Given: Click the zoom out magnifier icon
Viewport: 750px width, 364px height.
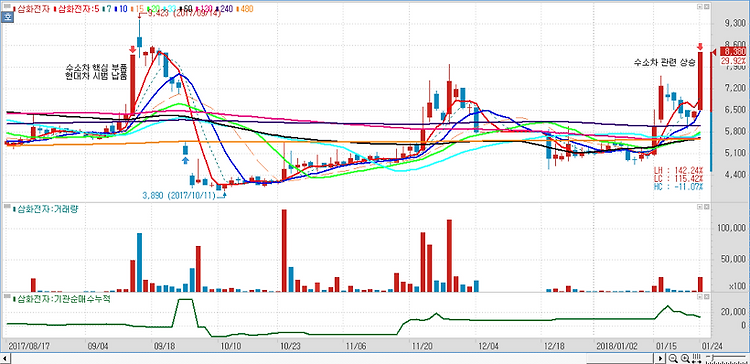Looking at the screenshot, I should 673,359.
